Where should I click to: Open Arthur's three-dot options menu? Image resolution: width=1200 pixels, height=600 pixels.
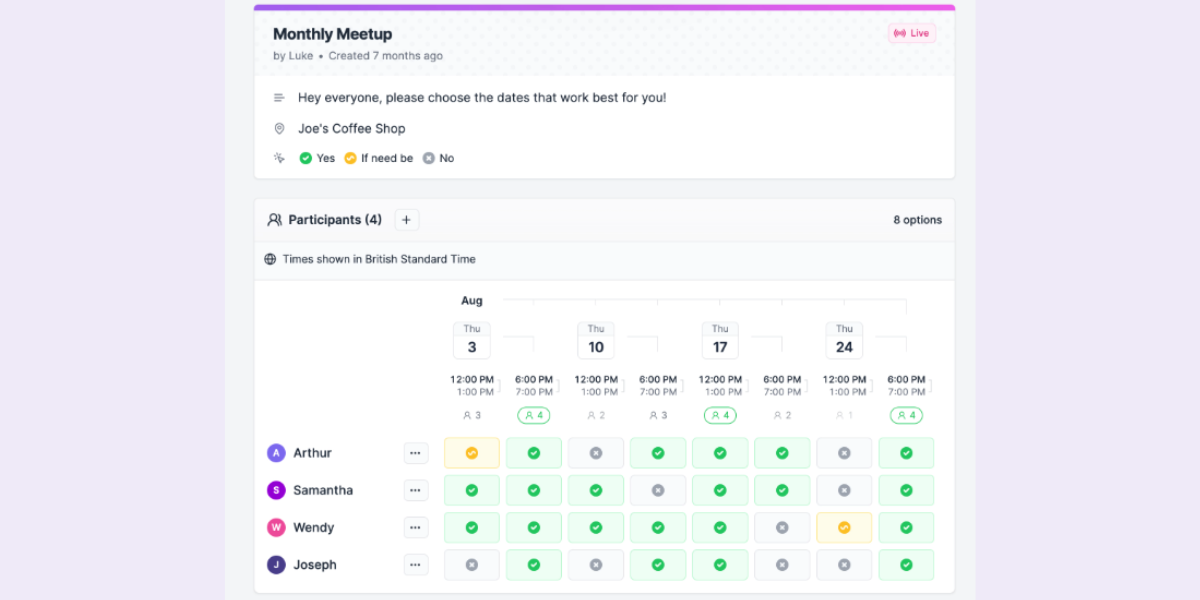(416, 452)
